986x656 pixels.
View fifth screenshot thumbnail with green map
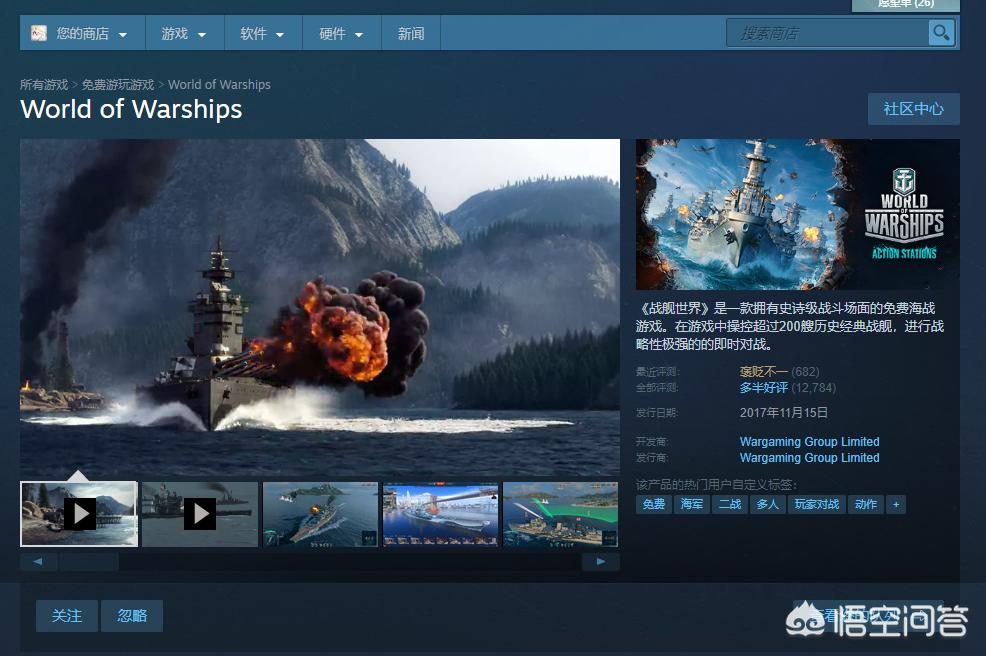pos(561,514)
